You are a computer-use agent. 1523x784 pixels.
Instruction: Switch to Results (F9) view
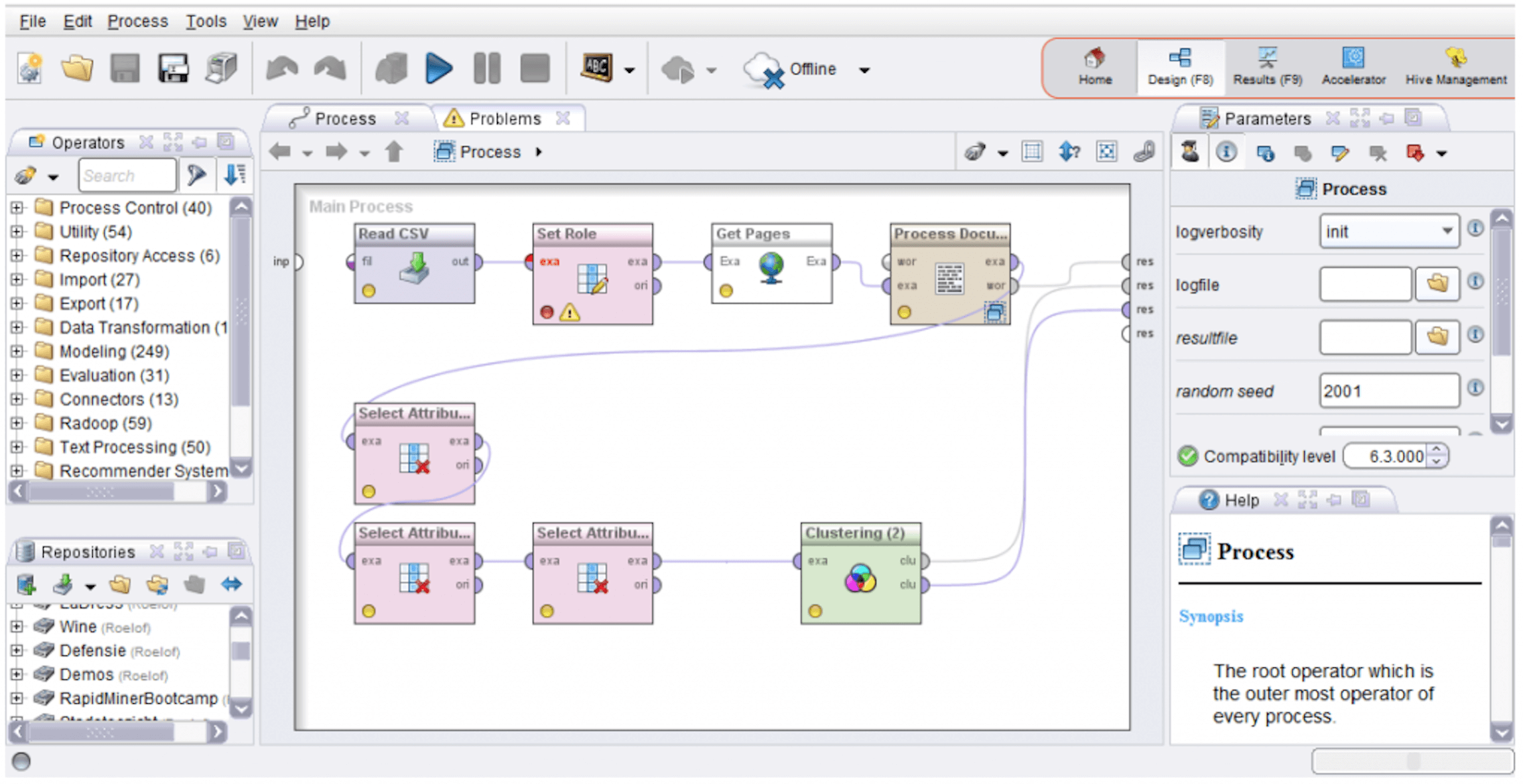[x=1268, y=67]
